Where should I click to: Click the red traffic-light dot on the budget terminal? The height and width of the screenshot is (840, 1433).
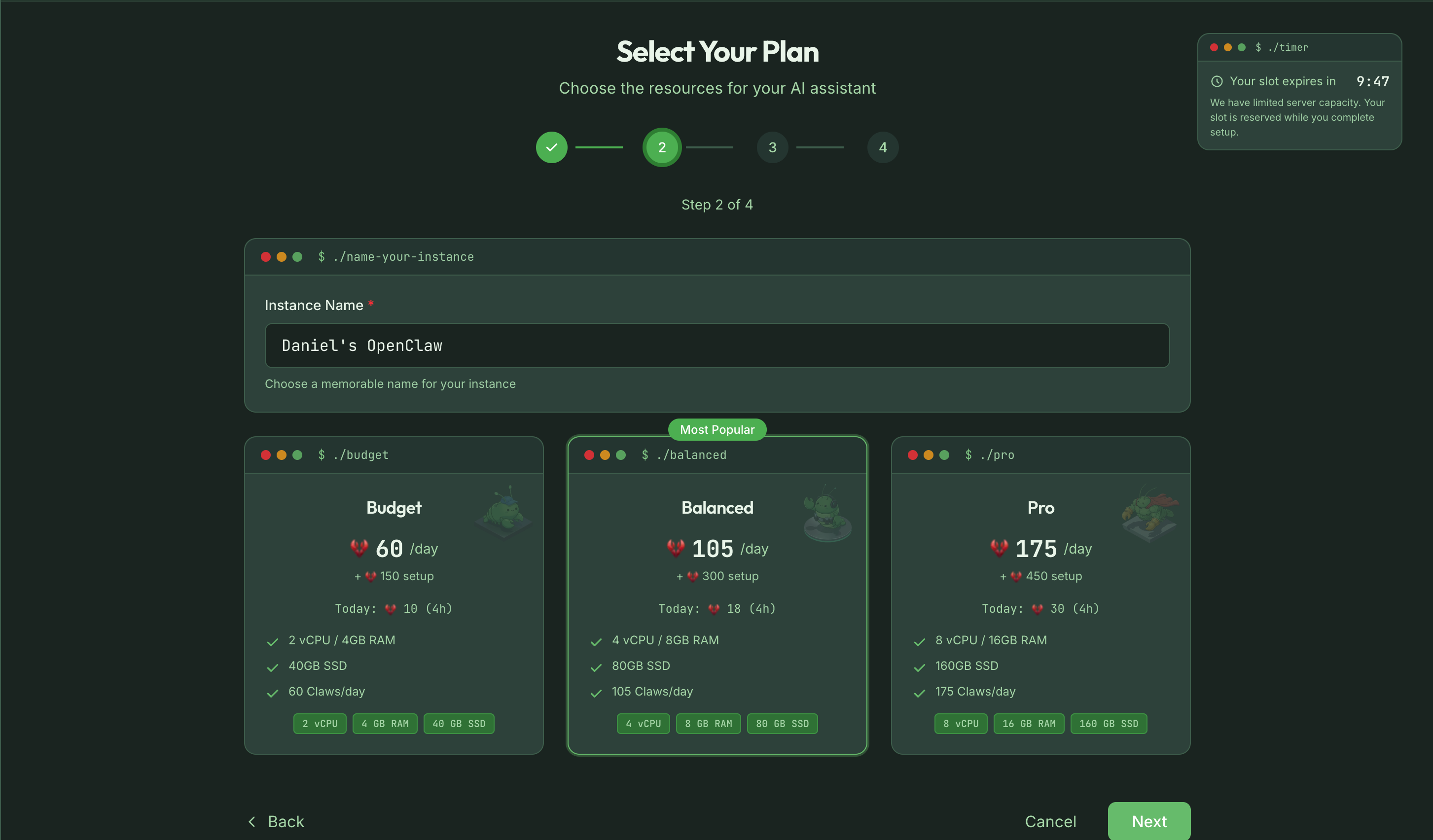(x=265, y=455)
